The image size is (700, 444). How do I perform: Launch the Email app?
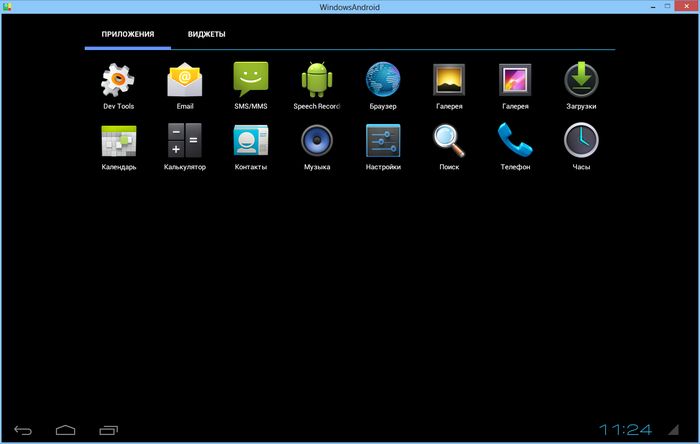click(x=185, y=80)
